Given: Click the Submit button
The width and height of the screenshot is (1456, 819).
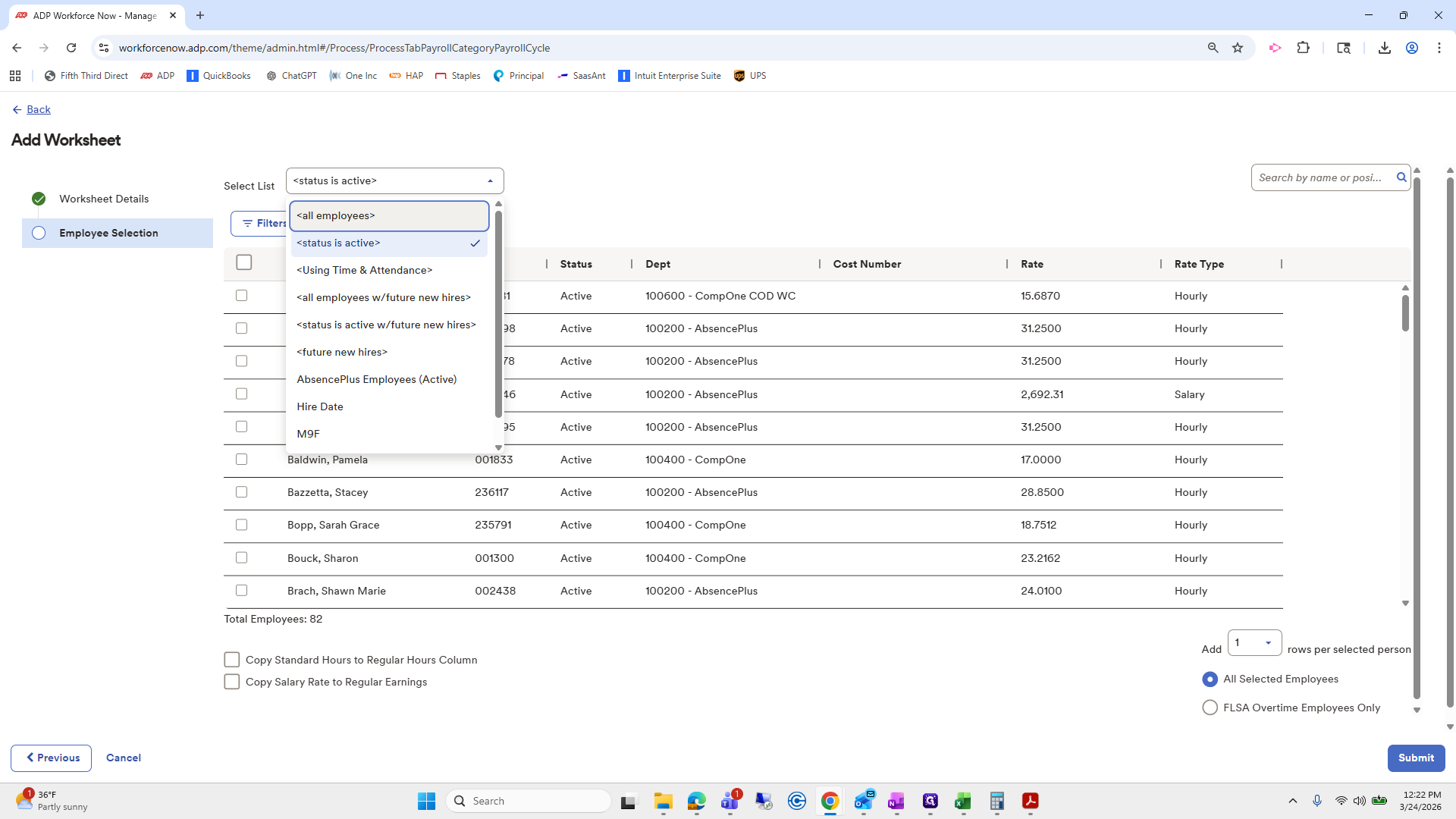Looking at the screenshot, I should pos(1415,758).
